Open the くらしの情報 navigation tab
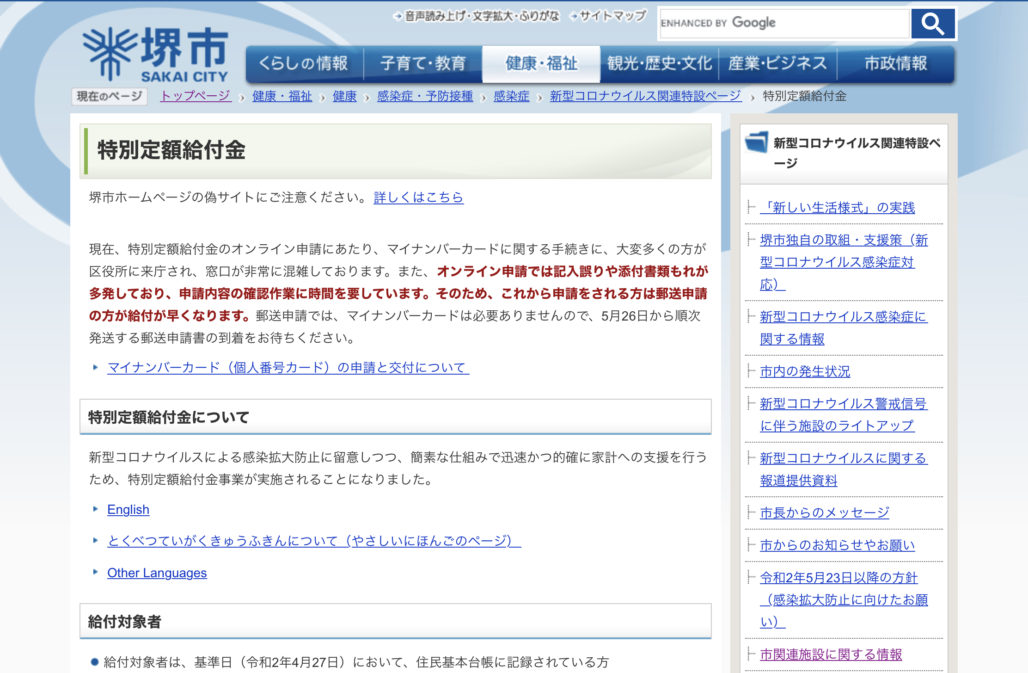This screenshot has height=673, width=1028. 303,64
